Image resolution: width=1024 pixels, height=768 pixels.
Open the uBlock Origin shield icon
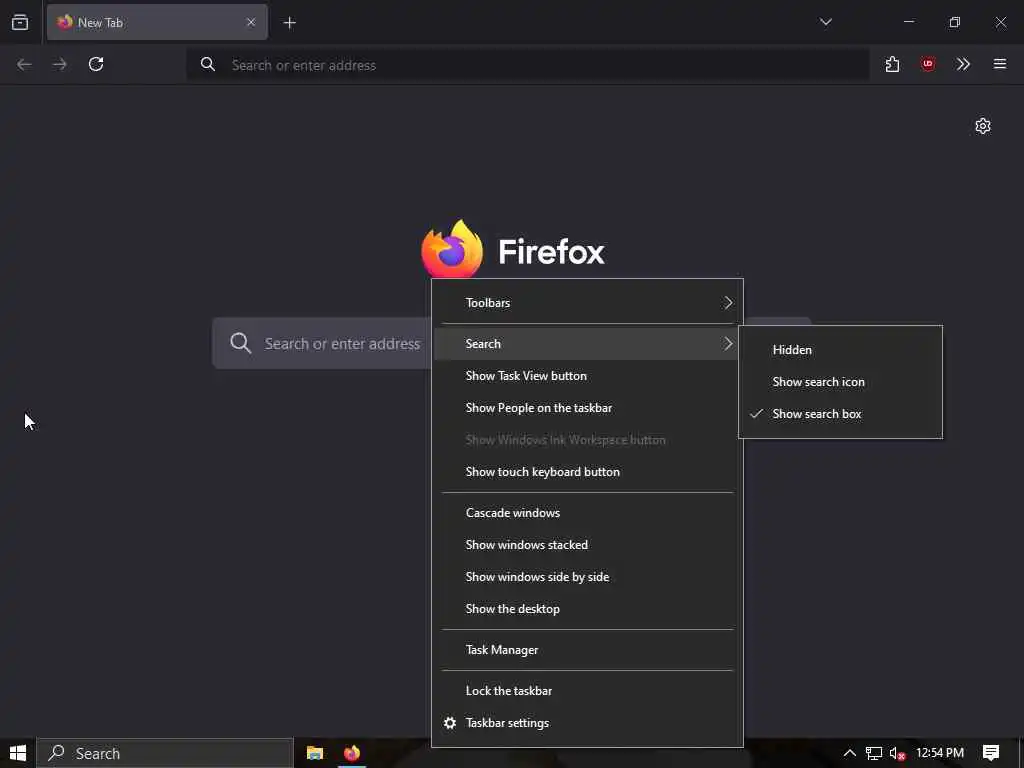(927, 64)
